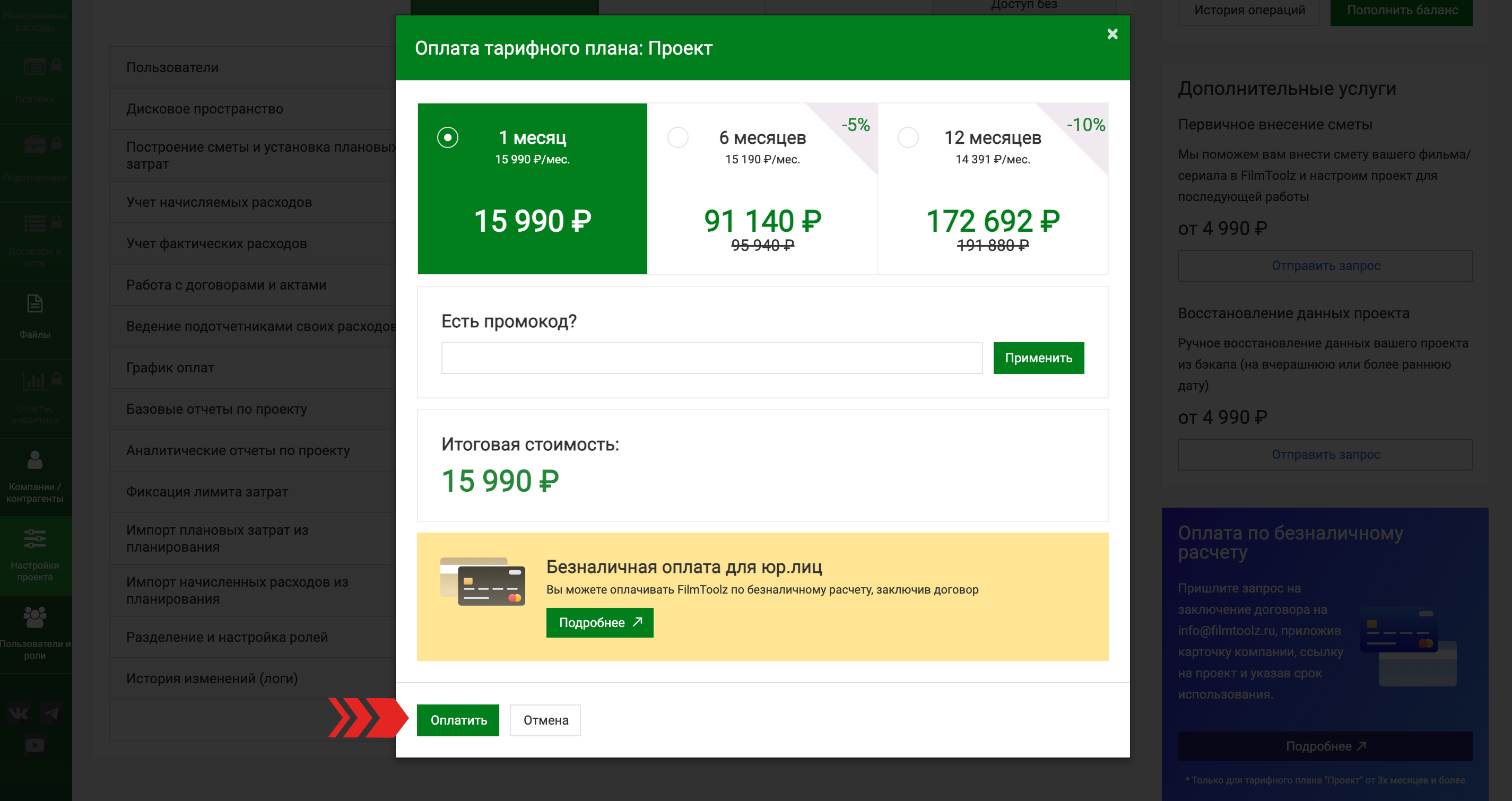Click the green Оплатить button
The height and width of the screenshot is (801, 1512).
(x=458, y=720)
